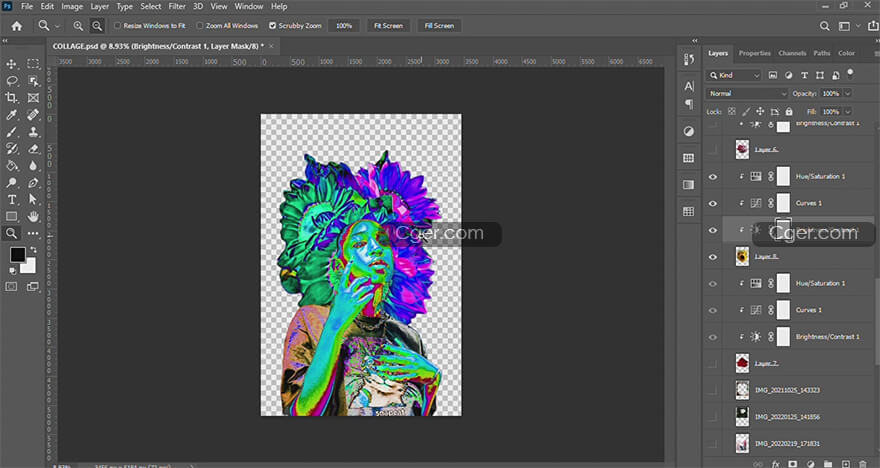Select the Rectangle shape tool

pyautogui.click(x=11, y=216)
